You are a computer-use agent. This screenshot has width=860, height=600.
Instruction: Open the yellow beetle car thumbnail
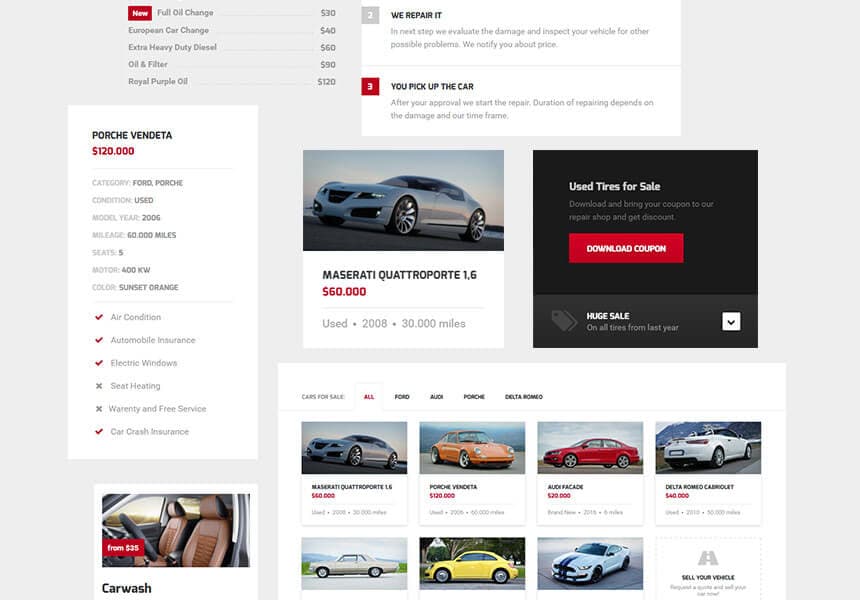472,563
